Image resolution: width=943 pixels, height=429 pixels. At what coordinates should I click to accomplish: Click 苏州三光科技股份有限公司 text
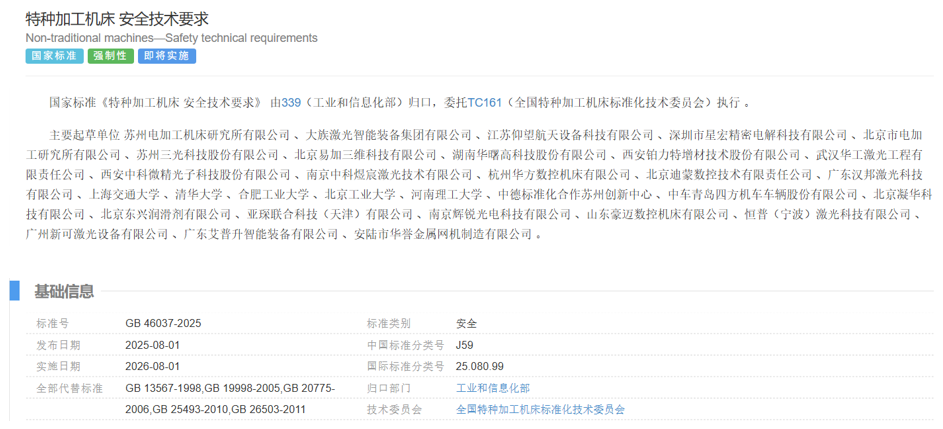[x=207, y=155]
